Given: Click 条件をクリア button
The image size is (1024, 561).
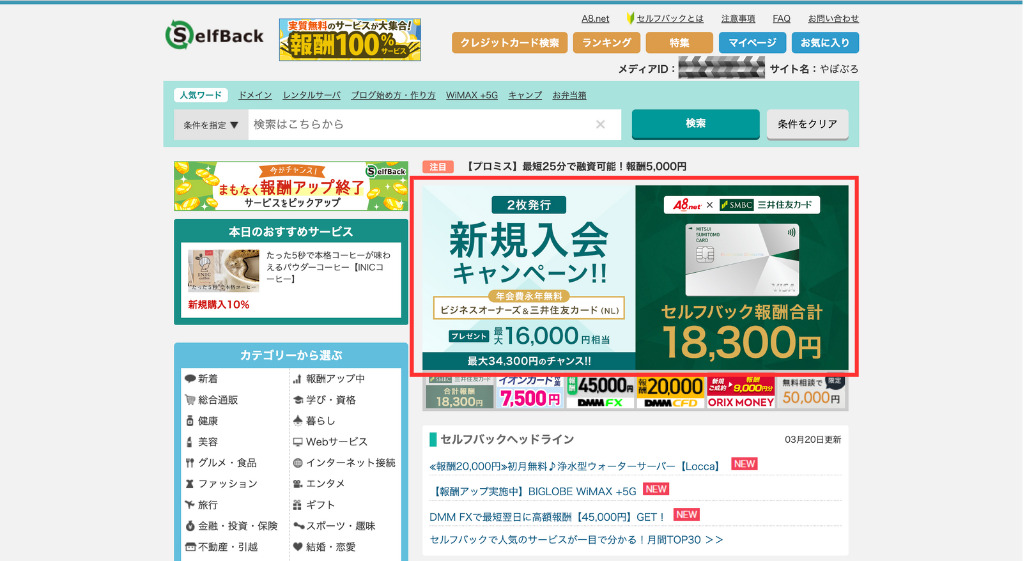Looking at the screenshot, I should pos(807,124).
